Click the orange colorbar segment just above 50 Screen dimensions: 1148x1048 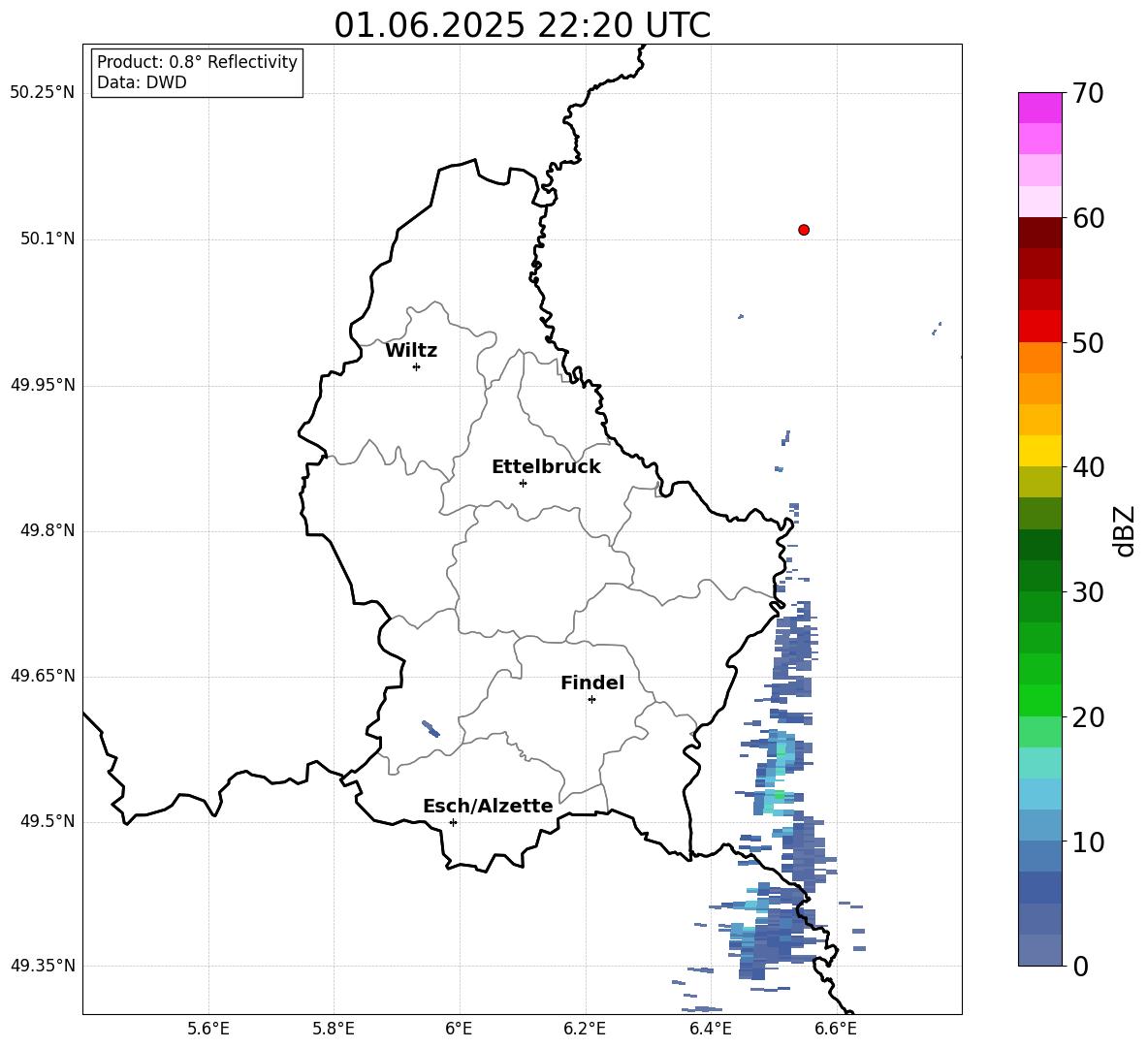click(x=1039, y=358)
